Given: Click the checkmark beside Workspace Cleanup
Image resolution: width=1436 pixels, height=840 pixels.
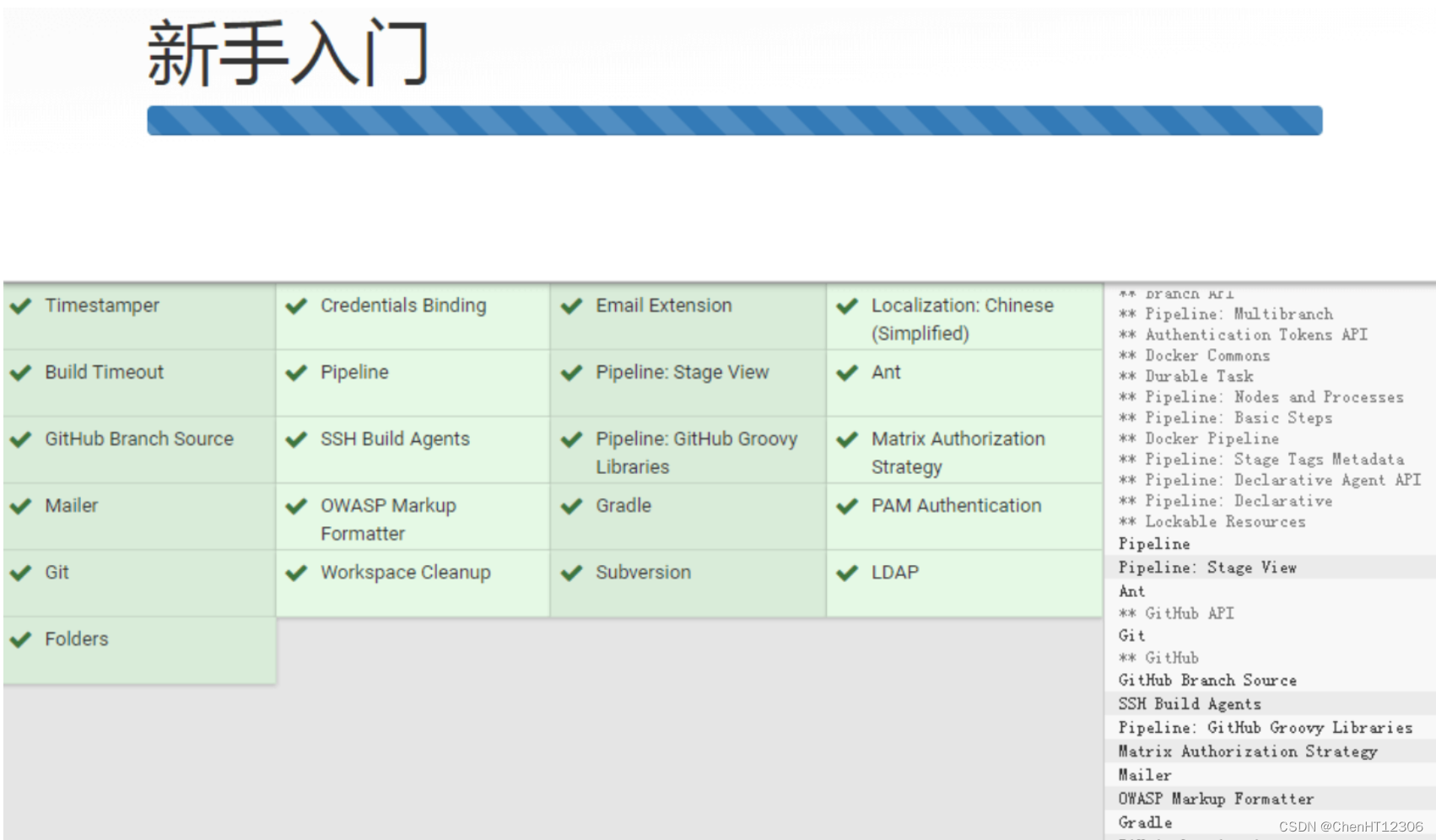Looking at the screenshot, I should point(296,573).
